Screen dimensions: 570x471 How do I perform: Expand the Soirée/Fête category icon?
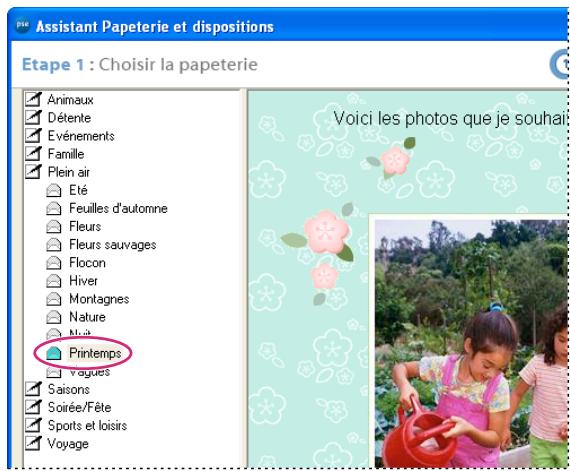pos(33,407)
